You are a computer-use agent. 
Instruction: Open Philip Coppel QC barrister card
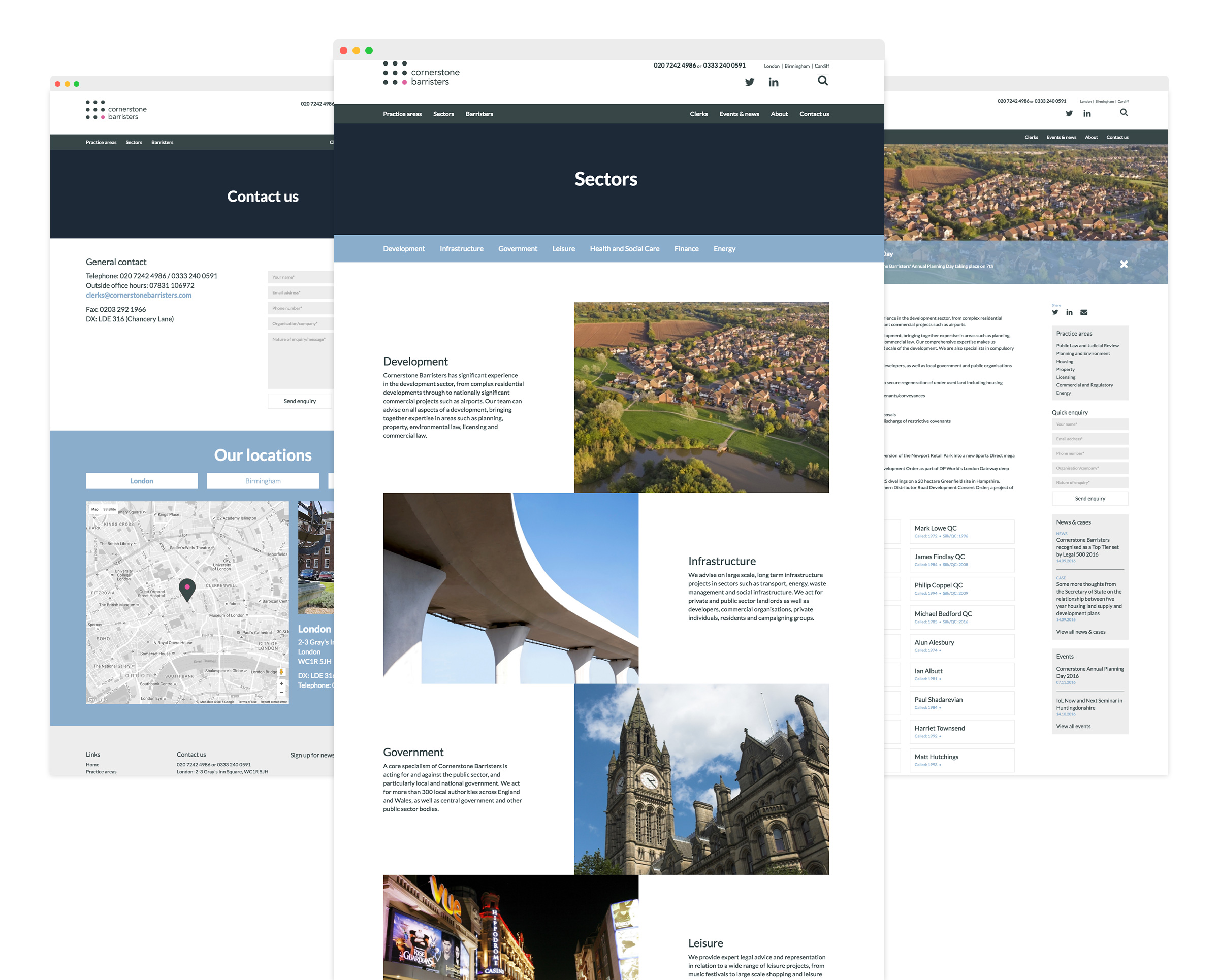click(x=962, y=589)
